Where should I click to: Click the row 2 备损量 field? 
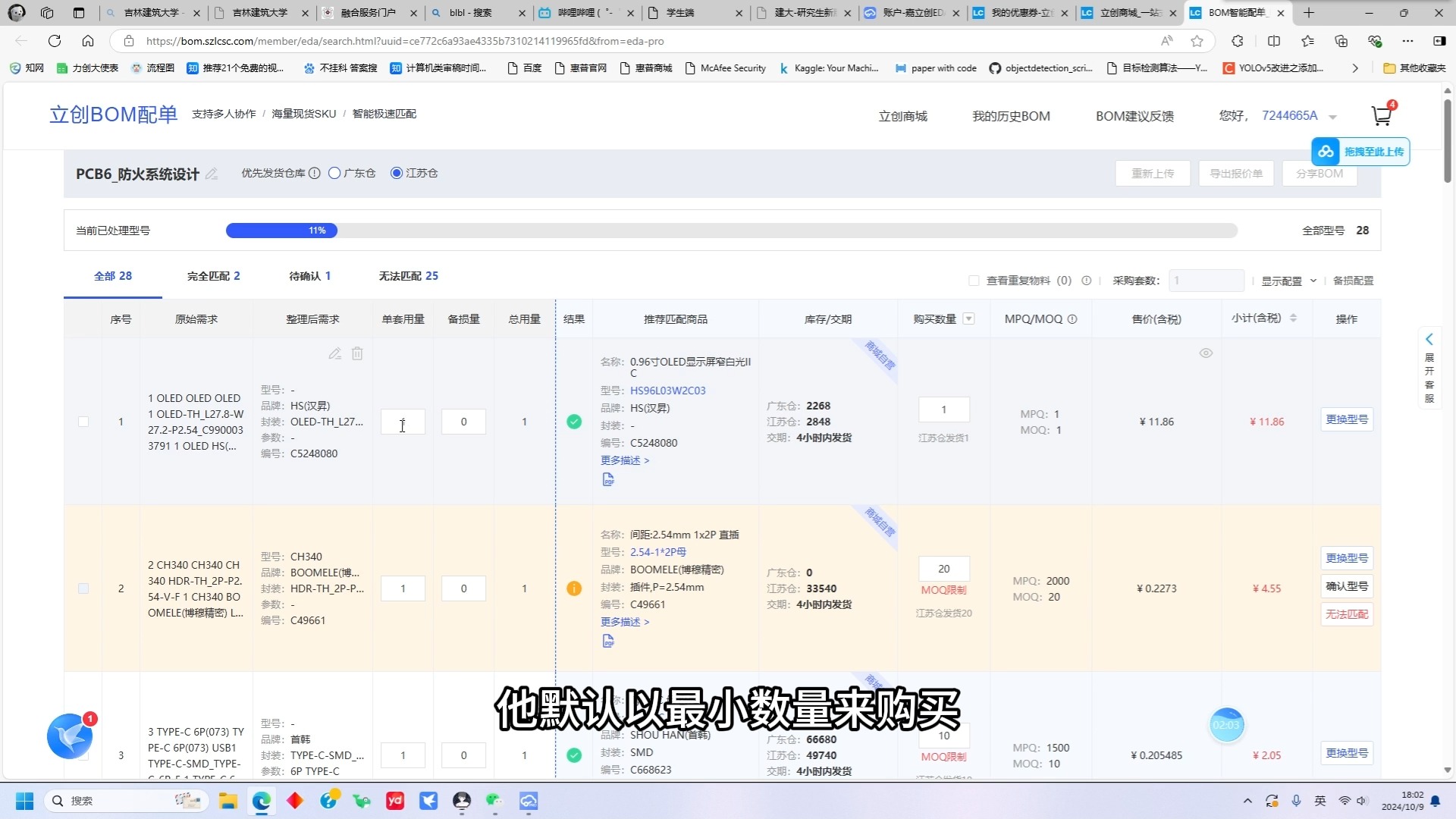coord(463,588)
